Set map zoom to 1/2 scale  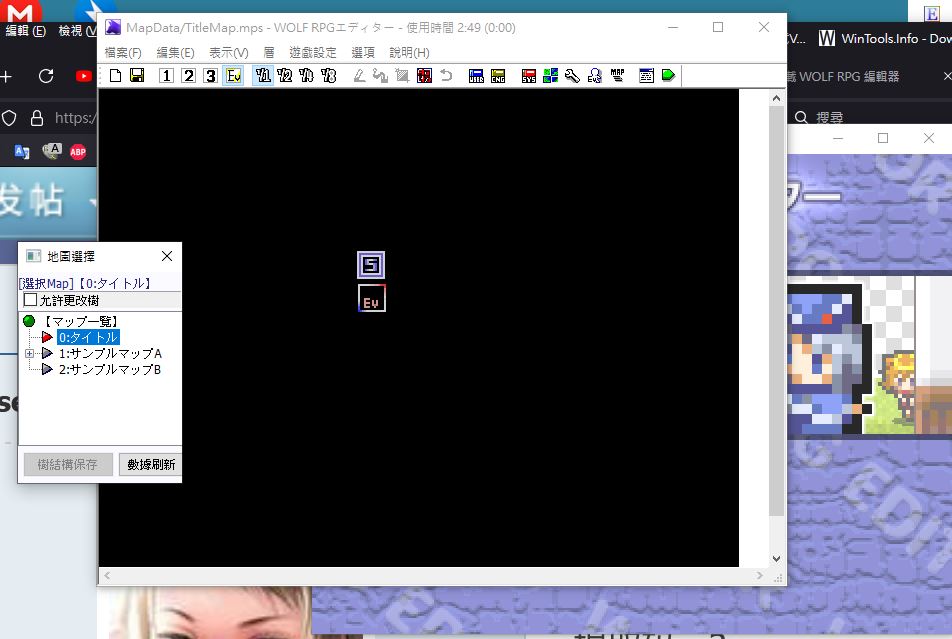pyautogui.click(x=285, y=75)
